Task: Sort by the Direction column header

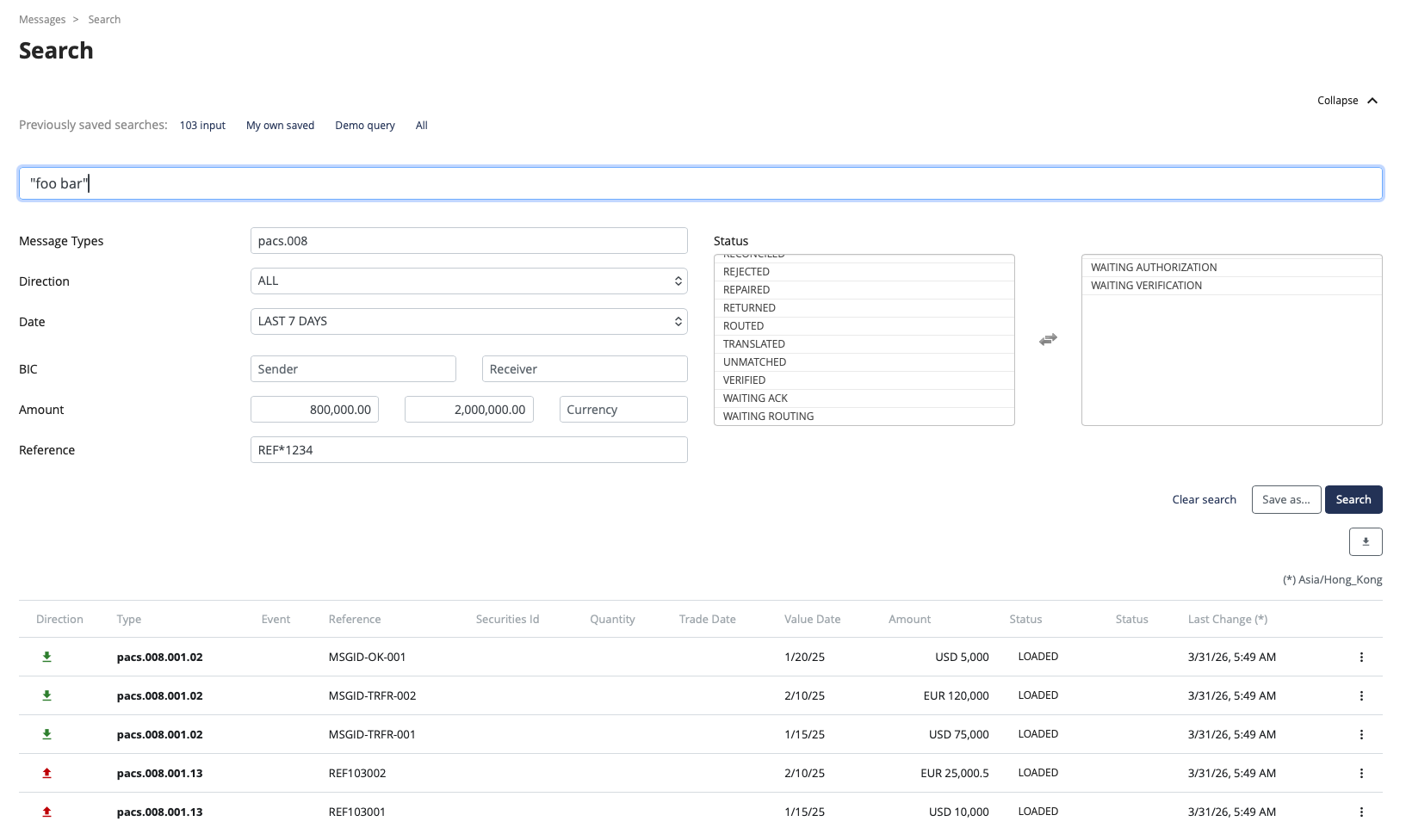Action: pos(59,620)
